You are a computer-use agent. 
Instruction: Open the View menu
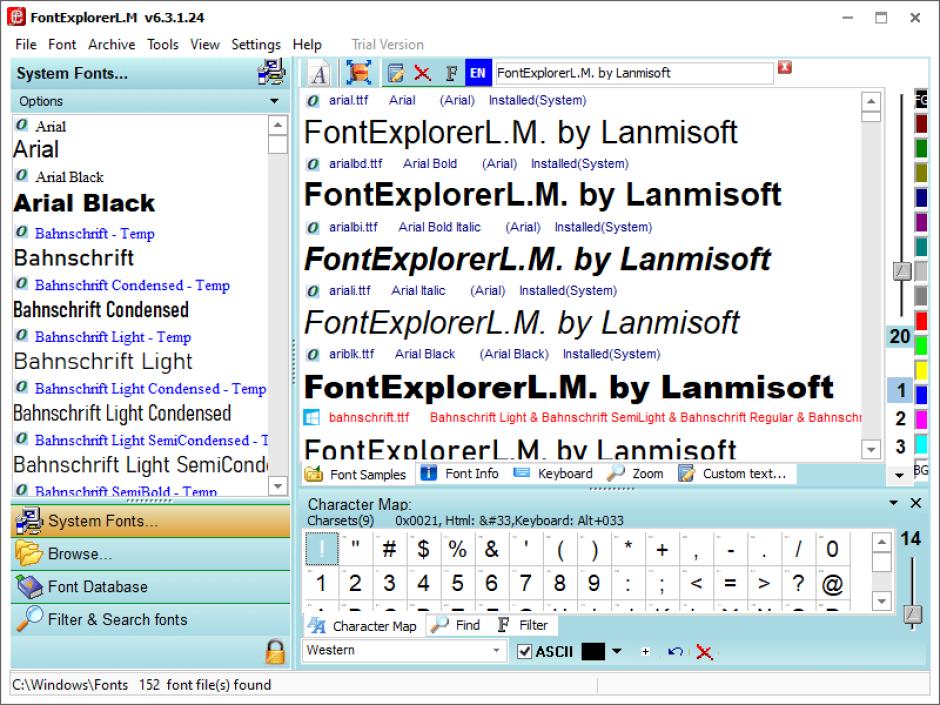(205, 44)
